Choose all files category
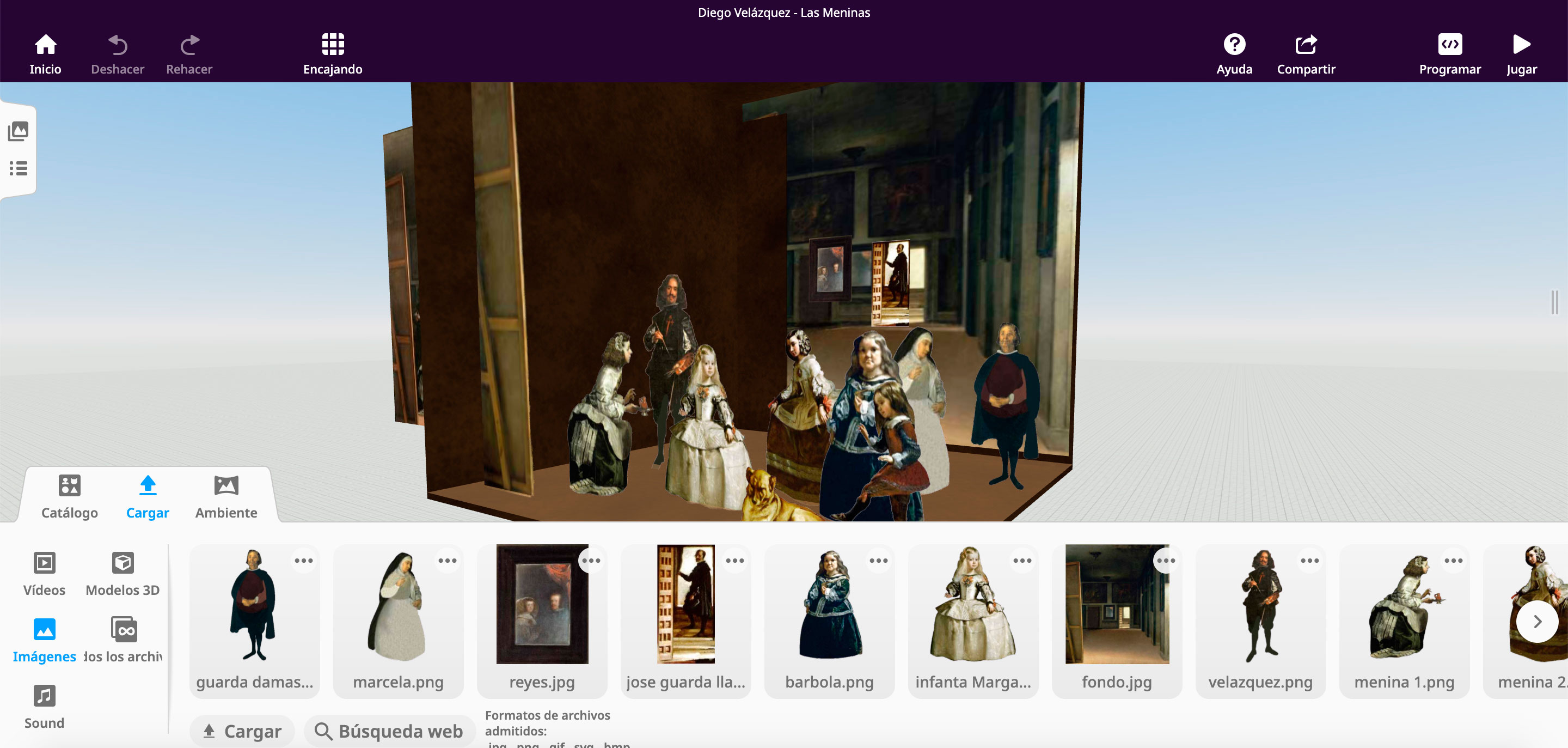 coord(122,640)
